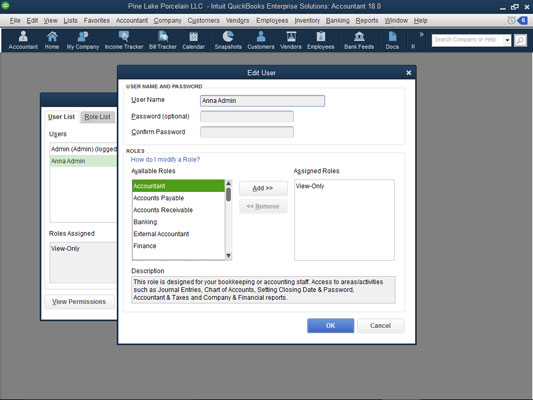Select Accounts Receivable role
Viewport: 533px width, 400px height.
[x=178, y=210]
